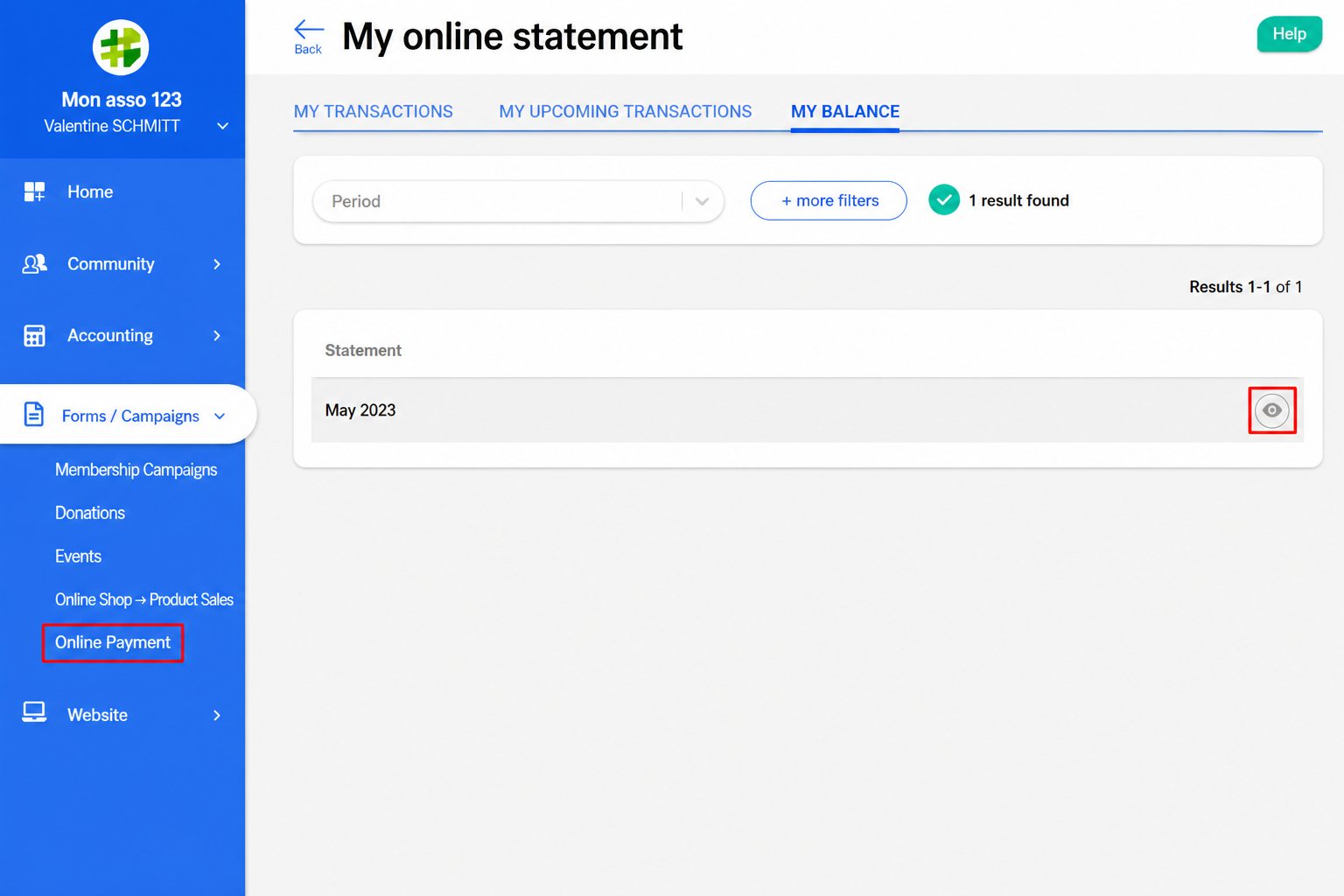Click the Help button
Screen dimensions: 1344x896
tap(1290, 34)
